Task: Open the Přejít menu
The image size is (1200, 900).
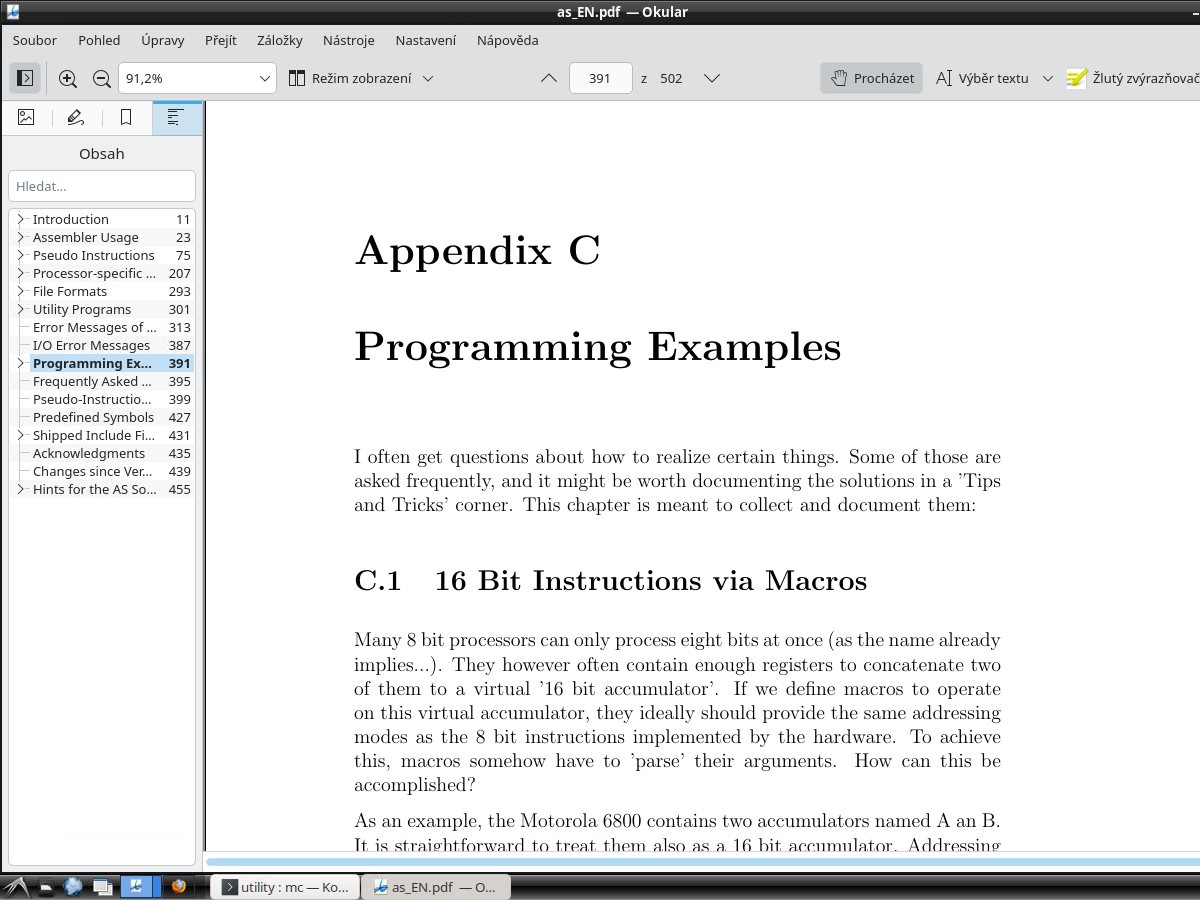Action: [x=221, y=40]
